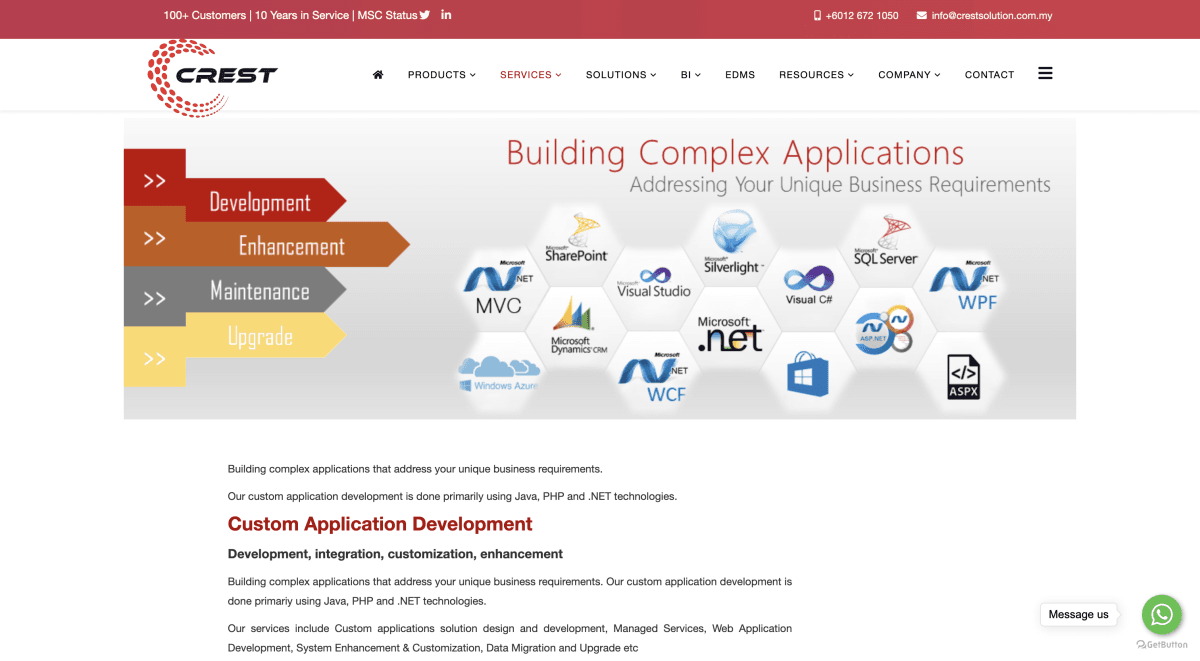Call the +6012 672 1050 phone link
Viewport: 1200px width, 661px height.
(x=862, y=16)
